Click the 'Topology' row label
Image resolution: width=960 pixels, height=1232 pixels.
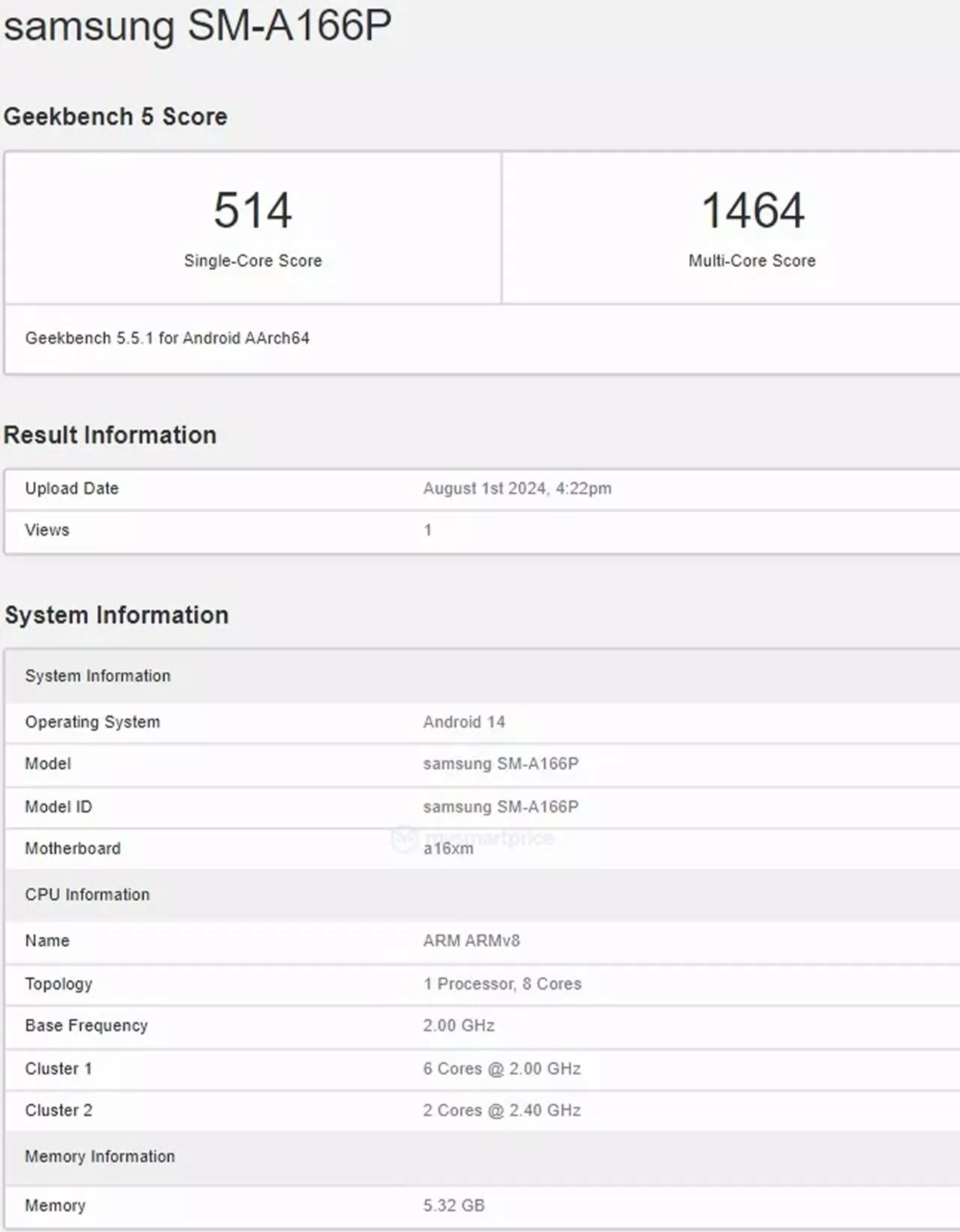tap(58, 984)
